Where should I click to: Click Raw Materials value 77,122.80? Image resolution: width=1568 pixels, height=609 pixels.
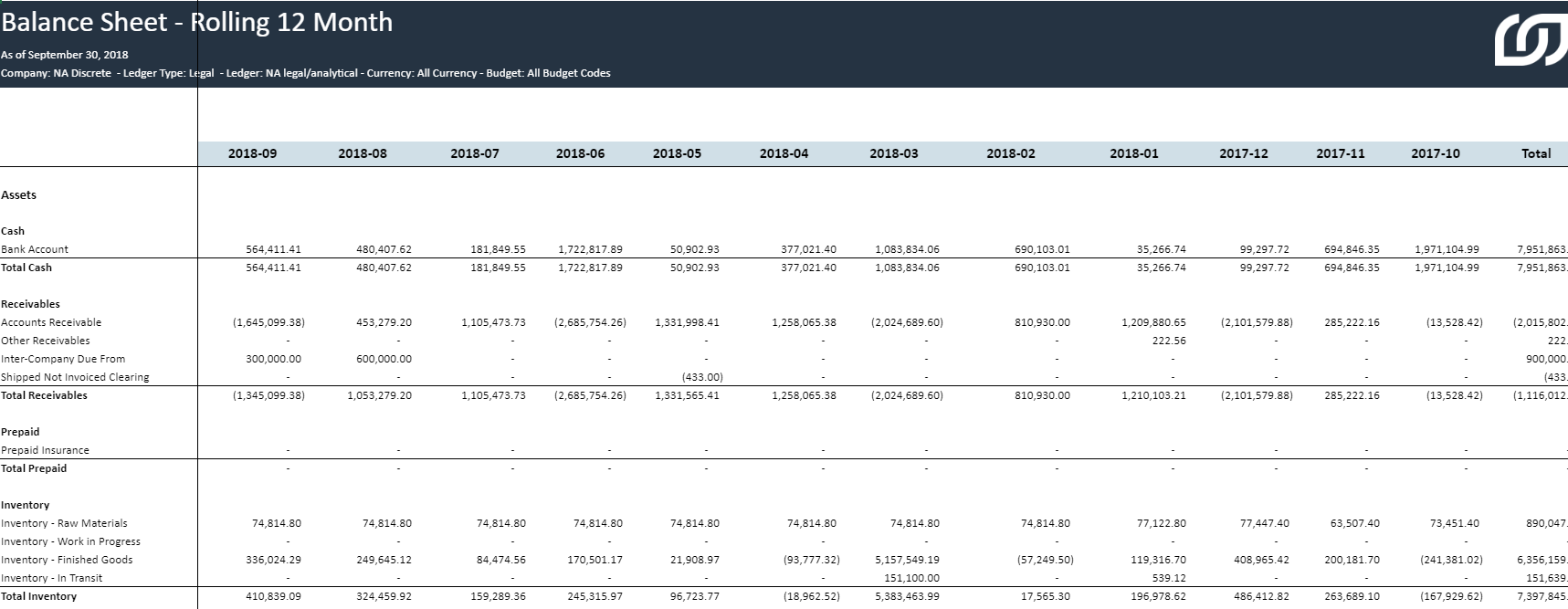tap(1163, 523)
